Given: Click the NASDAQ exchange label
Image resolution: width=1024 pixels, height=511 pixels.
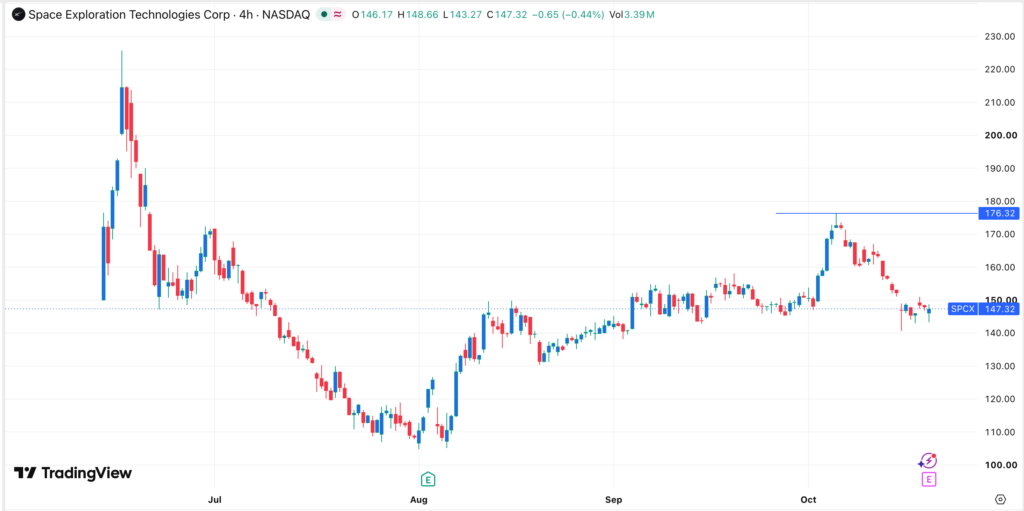Looking at the screenshot, I should (x=286, y=14).
